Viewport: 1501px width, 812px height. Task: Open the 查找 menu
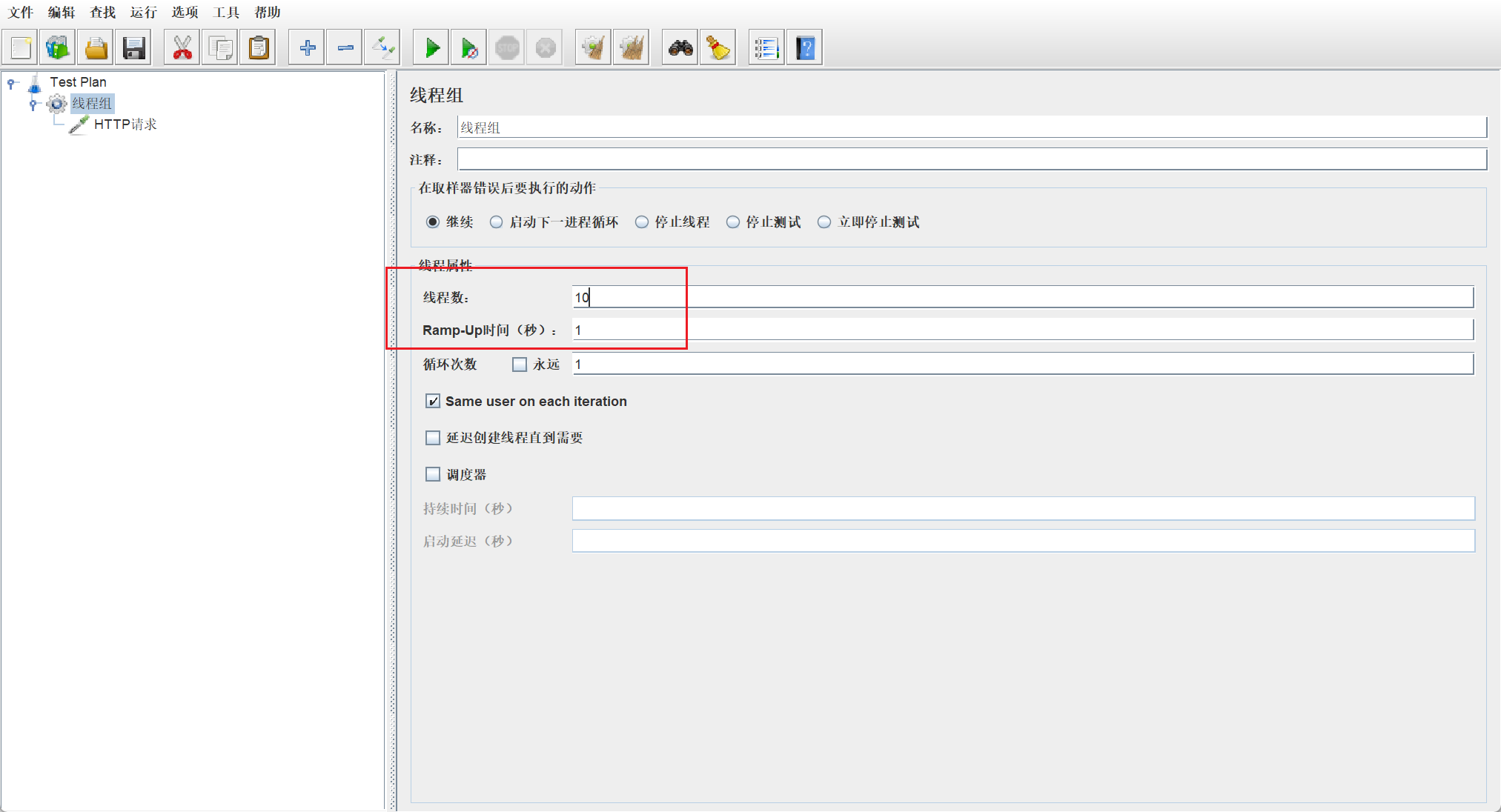coord(103,12)
